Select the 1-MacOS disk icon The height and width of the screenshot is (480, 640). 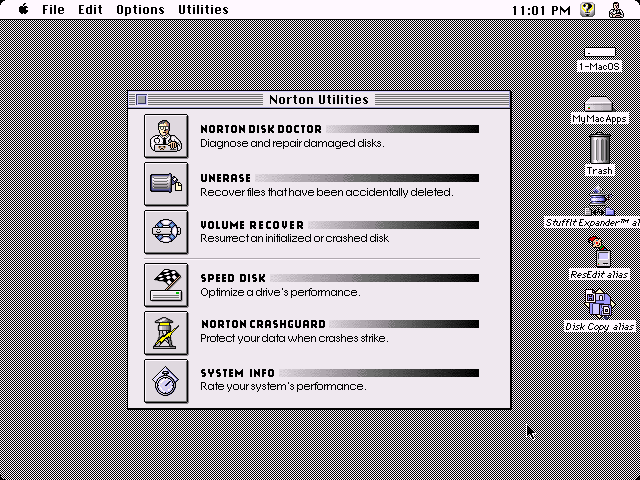(x=599, y=52)
